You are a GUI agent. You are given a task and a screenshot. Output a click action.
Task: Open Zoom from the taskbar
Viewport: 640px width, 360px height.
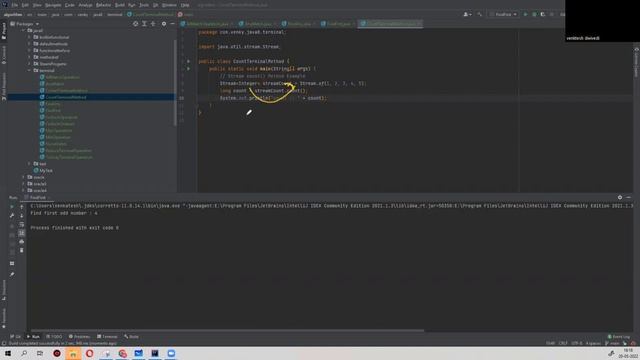pos(171,353)
